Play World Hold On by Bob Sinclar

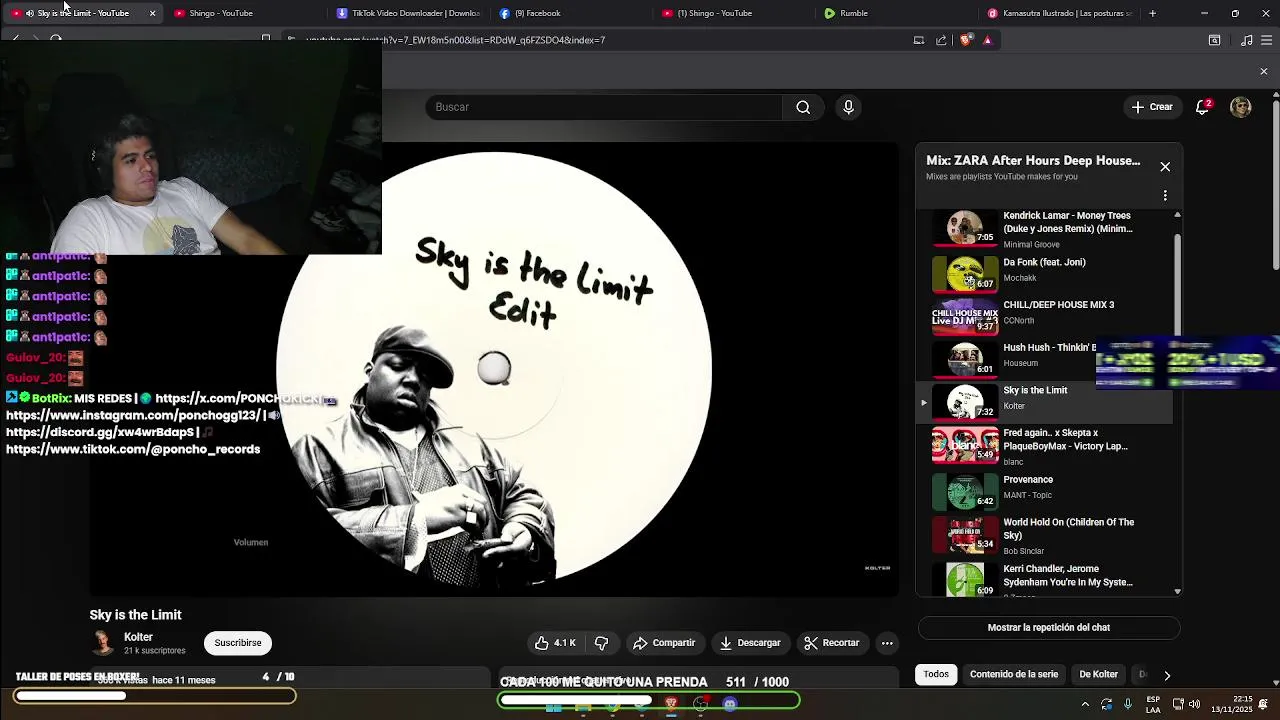(1044, 535)
